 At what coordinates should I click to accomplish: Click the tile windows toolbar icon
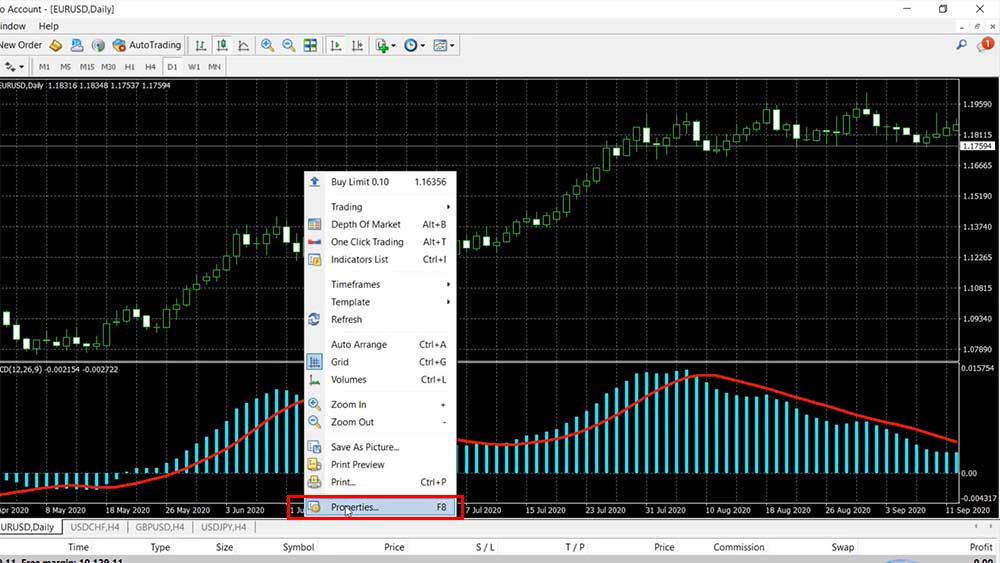click(311, 45)
